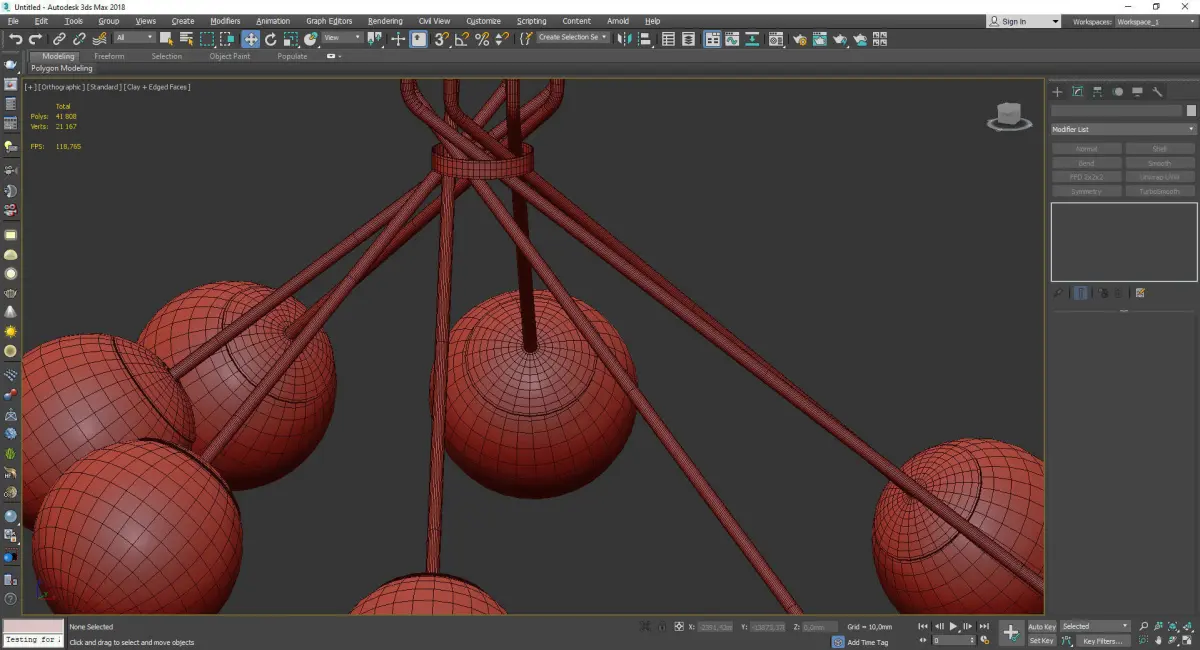
Task: Activate the Unlink Selection tool
Action: (x=79, y=39)
